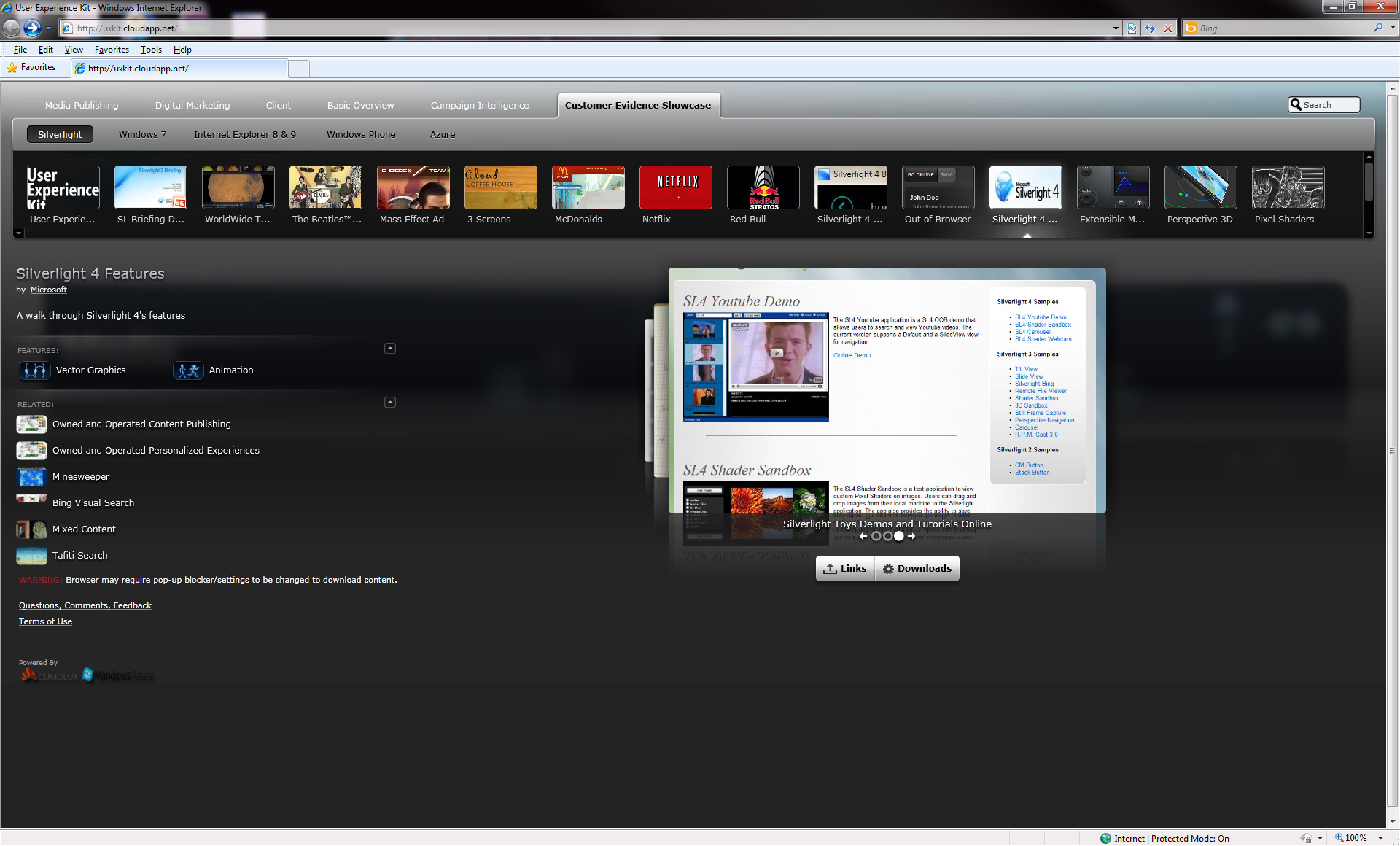Open Questions, Comments, Feedback link
Viewport: 1400px width, 846px height.
[85, 605]
